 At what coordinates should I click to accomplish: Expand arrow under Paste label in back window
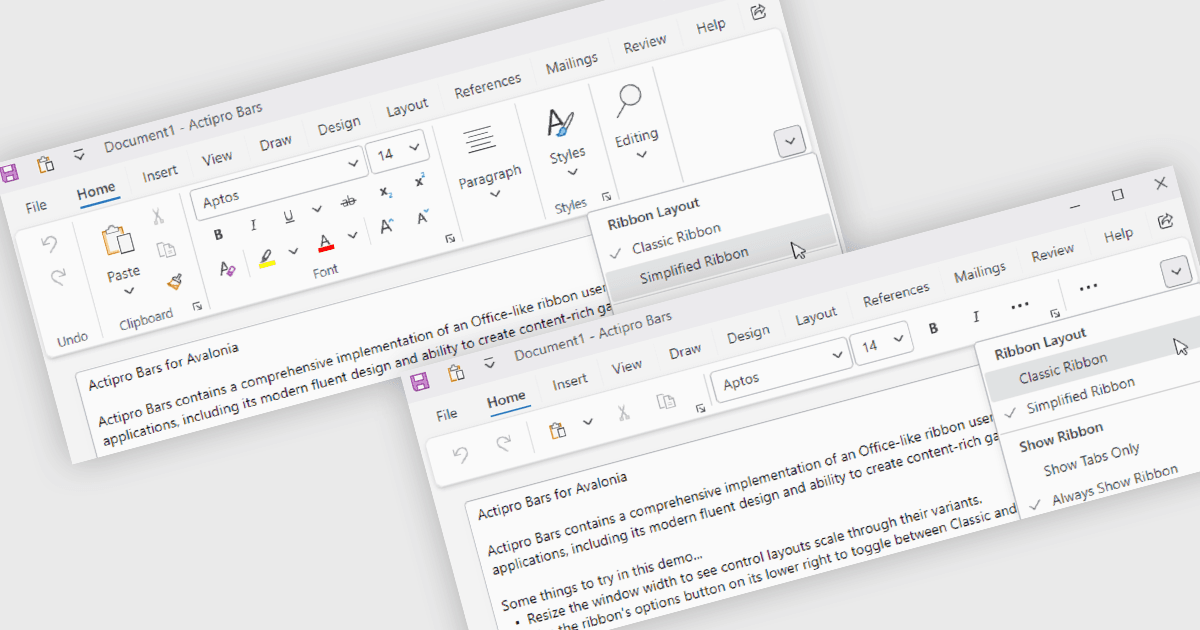tap(129, 291)
